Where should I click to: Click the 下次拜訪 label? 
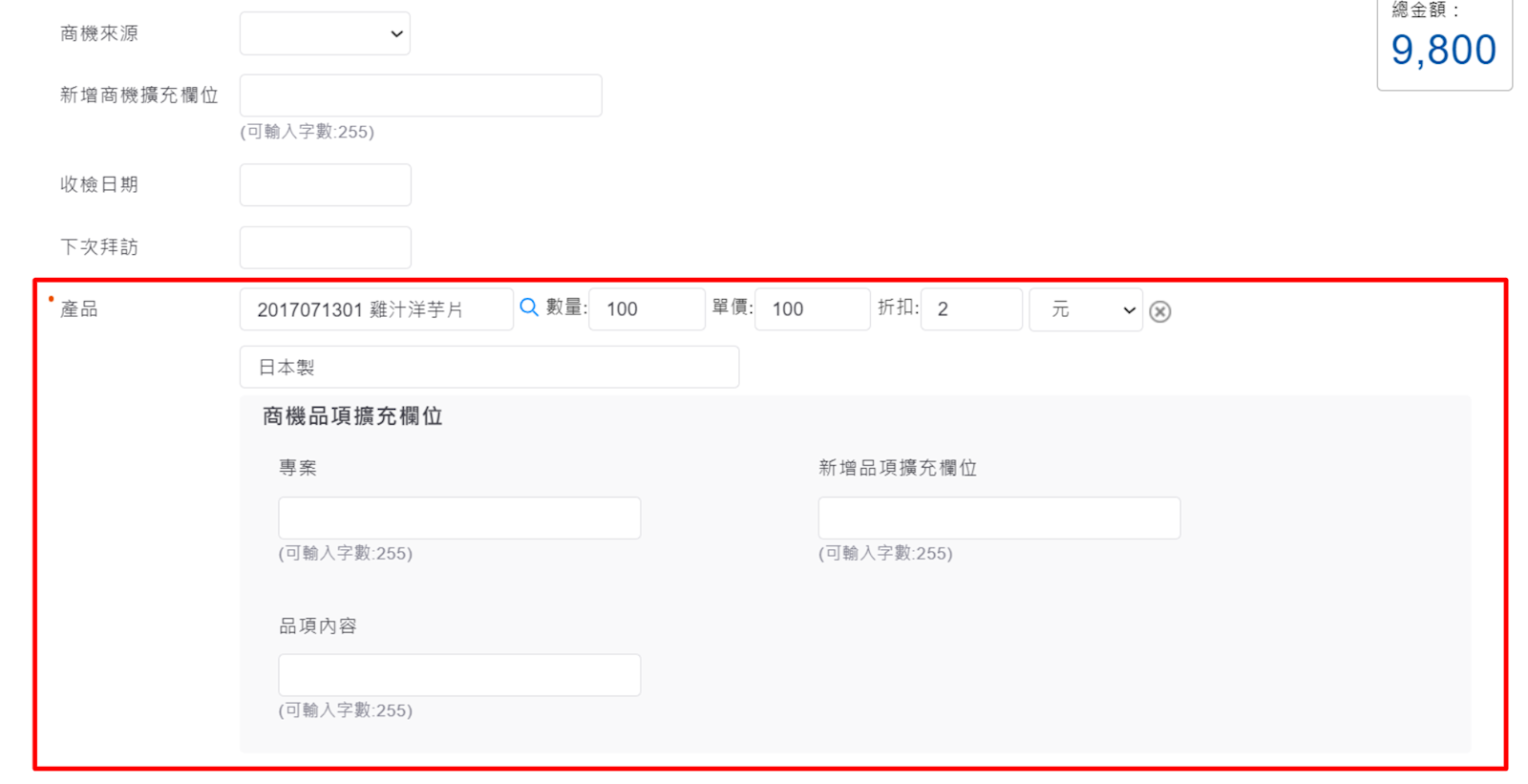point(99,247)
